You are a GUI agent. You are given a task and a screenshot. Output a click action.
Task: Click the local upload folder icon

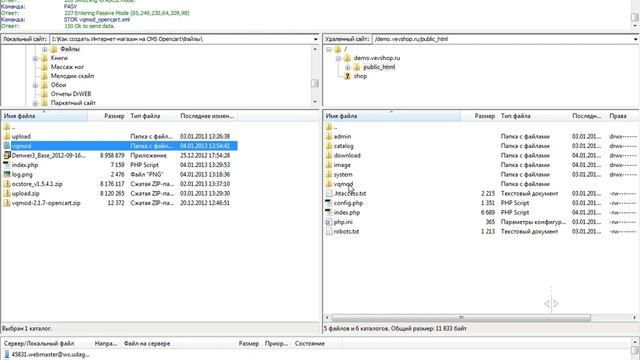tap(7, 136)
